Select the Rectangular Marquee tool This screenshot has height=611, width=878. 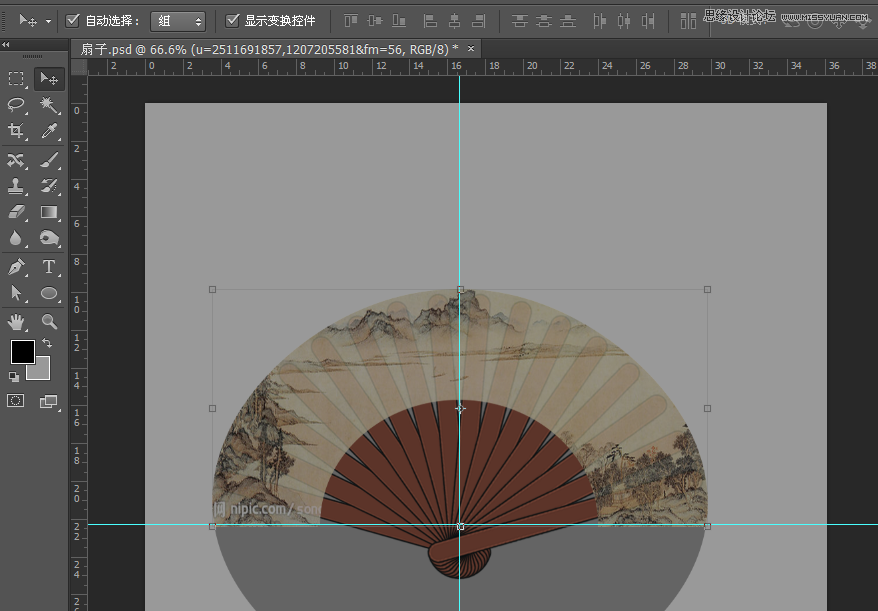click(17, 79)
